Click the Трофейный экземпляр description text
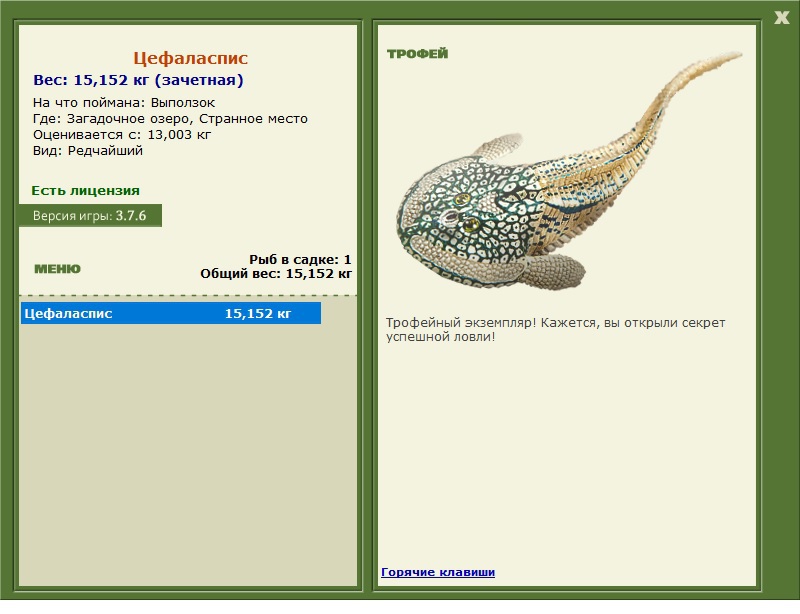 pos(555,330)
